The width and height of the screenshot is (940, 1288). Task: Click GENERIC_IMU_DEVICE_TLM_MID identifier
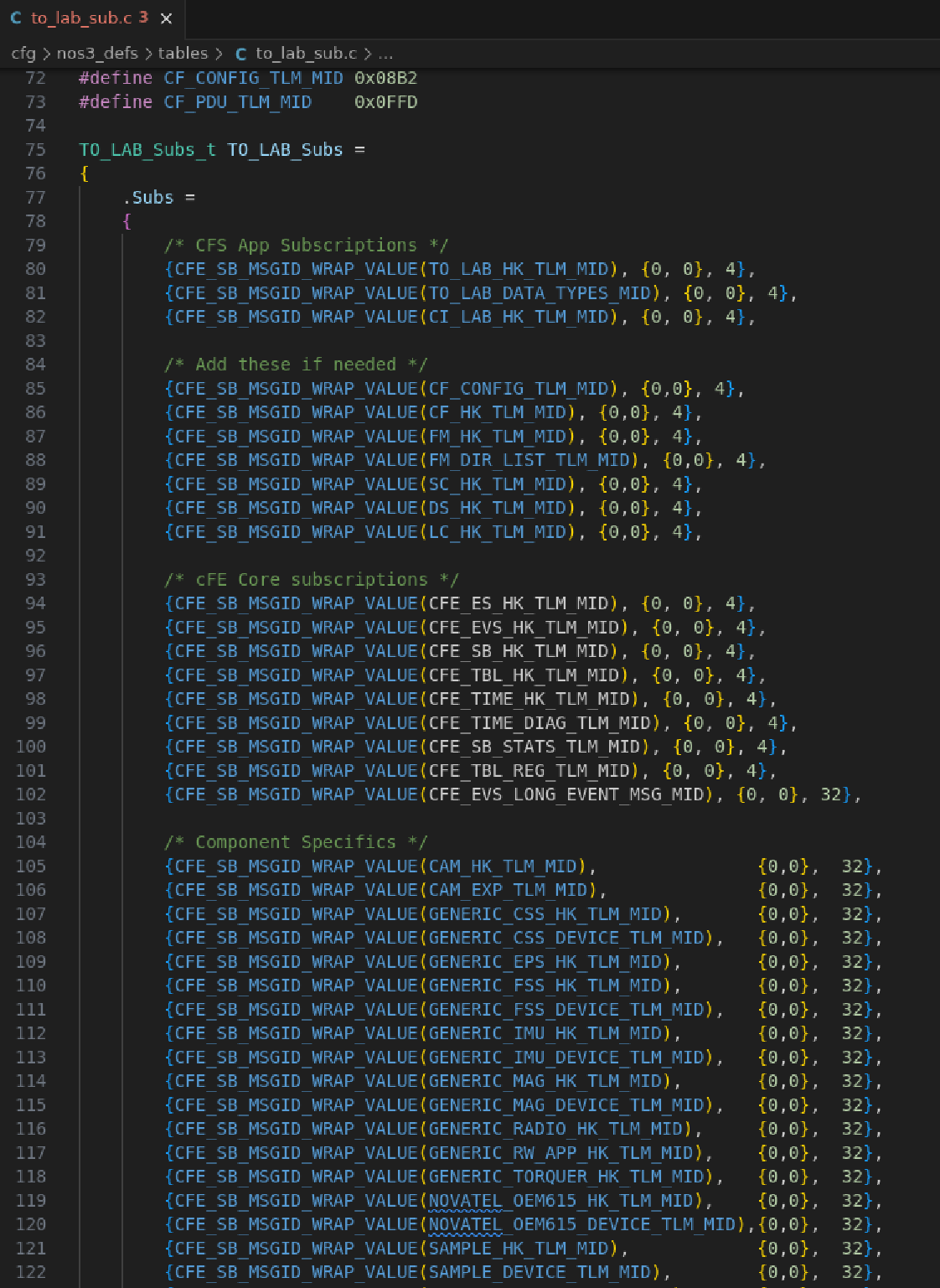pyautogui.click(x=566, y=1058)
